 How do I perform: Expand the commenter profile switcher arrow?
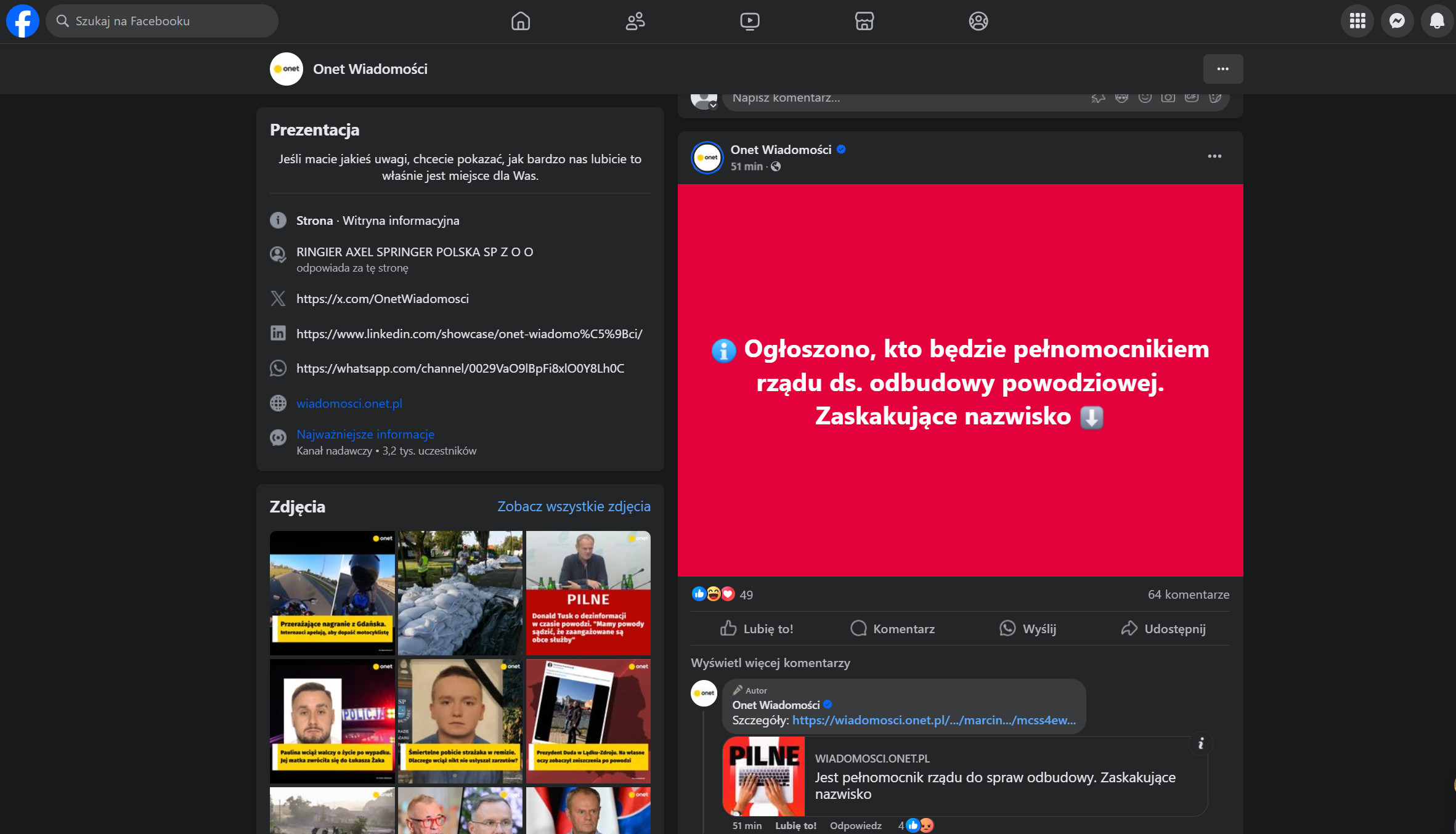[713, 105]
